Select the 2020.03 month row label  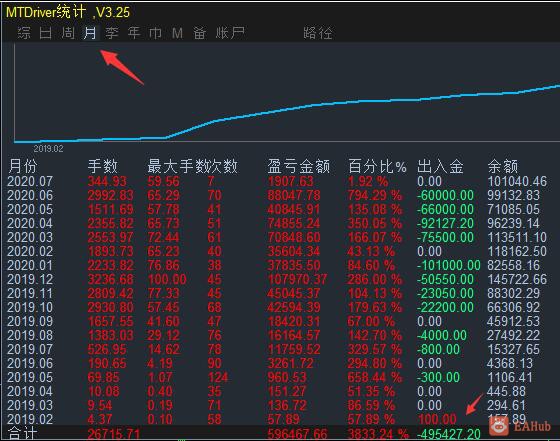click(x=30, y=237)
